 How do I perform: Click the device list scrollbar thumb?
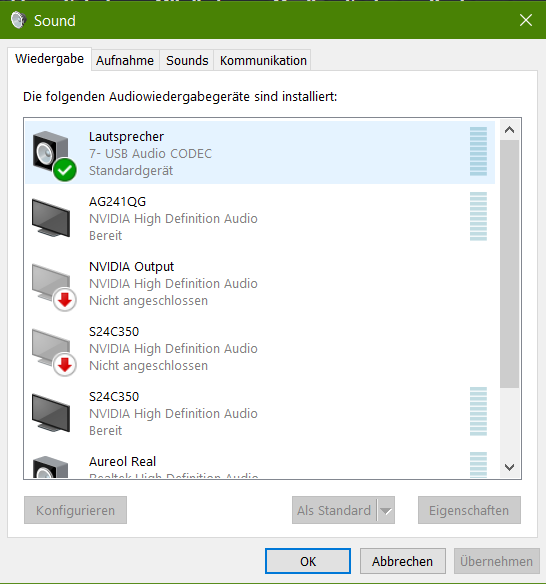pos(510,264)
